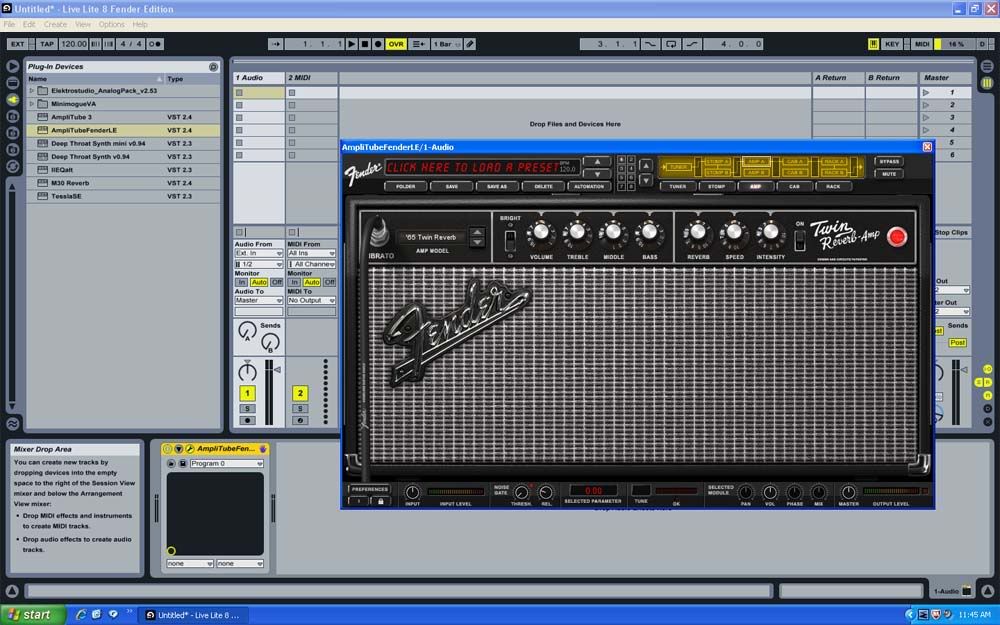Image resolution: width=1000 pixels, height=625 pixels.
Task: Open the Audio To Master dropdown
Action: point(258,300)
